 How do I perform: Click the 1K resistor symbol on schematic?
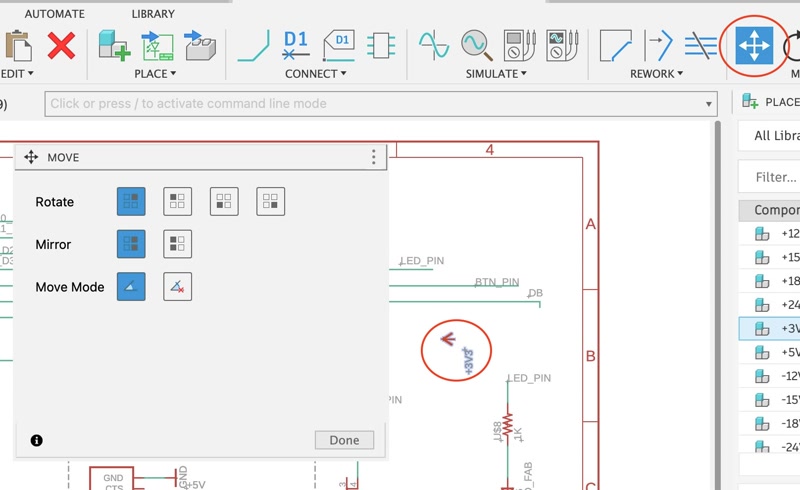(508, 426)
